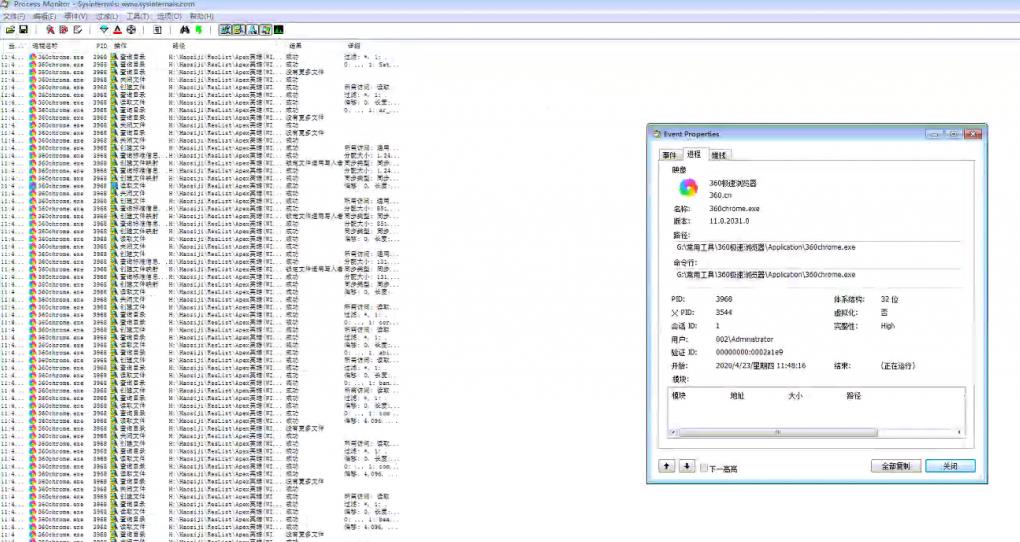Save the capture using the floppy disk icon
Screen dimensions: 1020x542
click(23, 30)
